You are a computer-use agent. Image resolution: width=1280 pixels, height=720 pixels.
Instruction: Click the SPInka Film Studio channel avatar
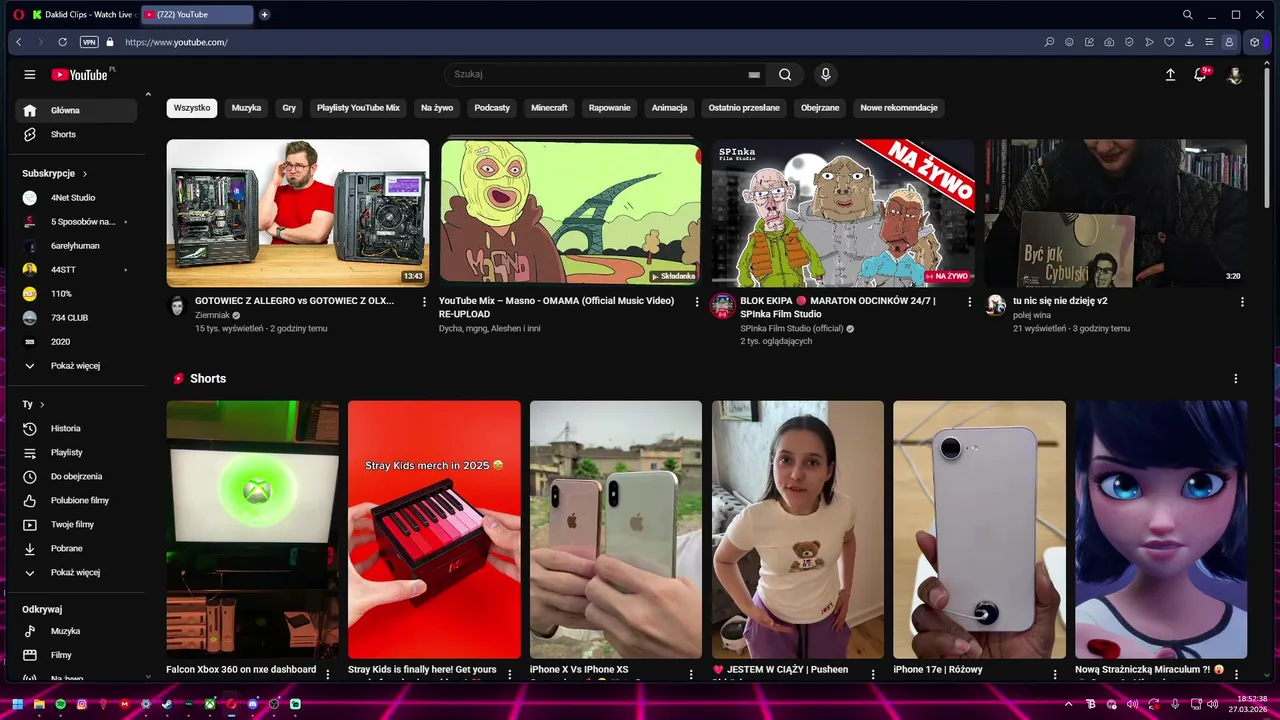coord(722,306)
